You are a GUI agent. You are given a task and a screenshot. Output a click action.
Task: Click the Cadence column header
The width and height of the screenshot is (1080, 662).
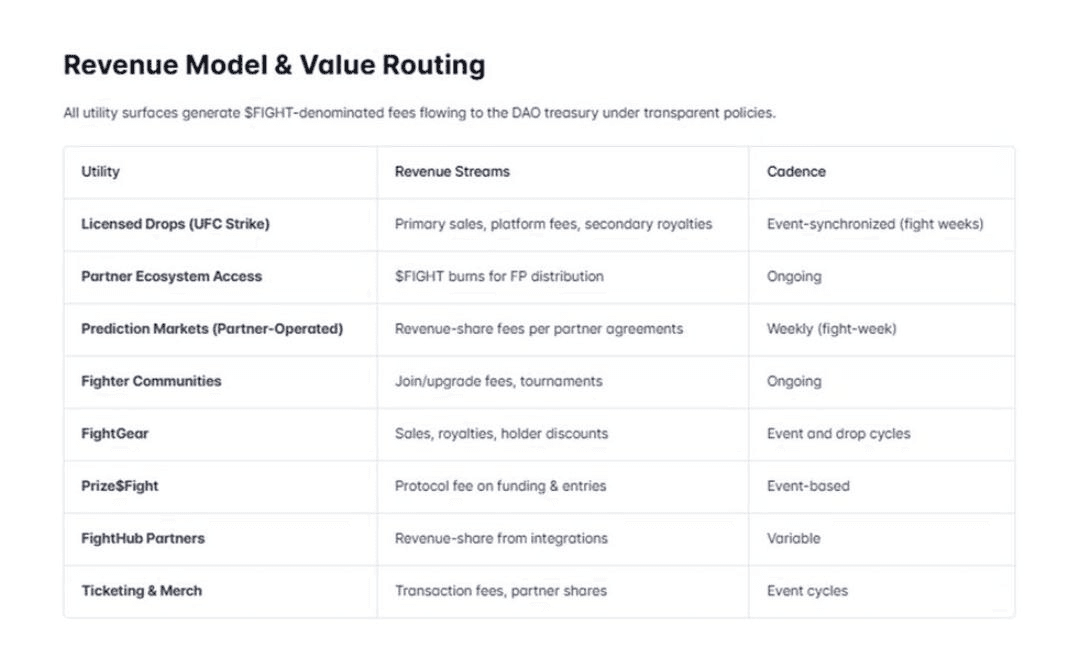pyautogui.click(x=796, y=172)
